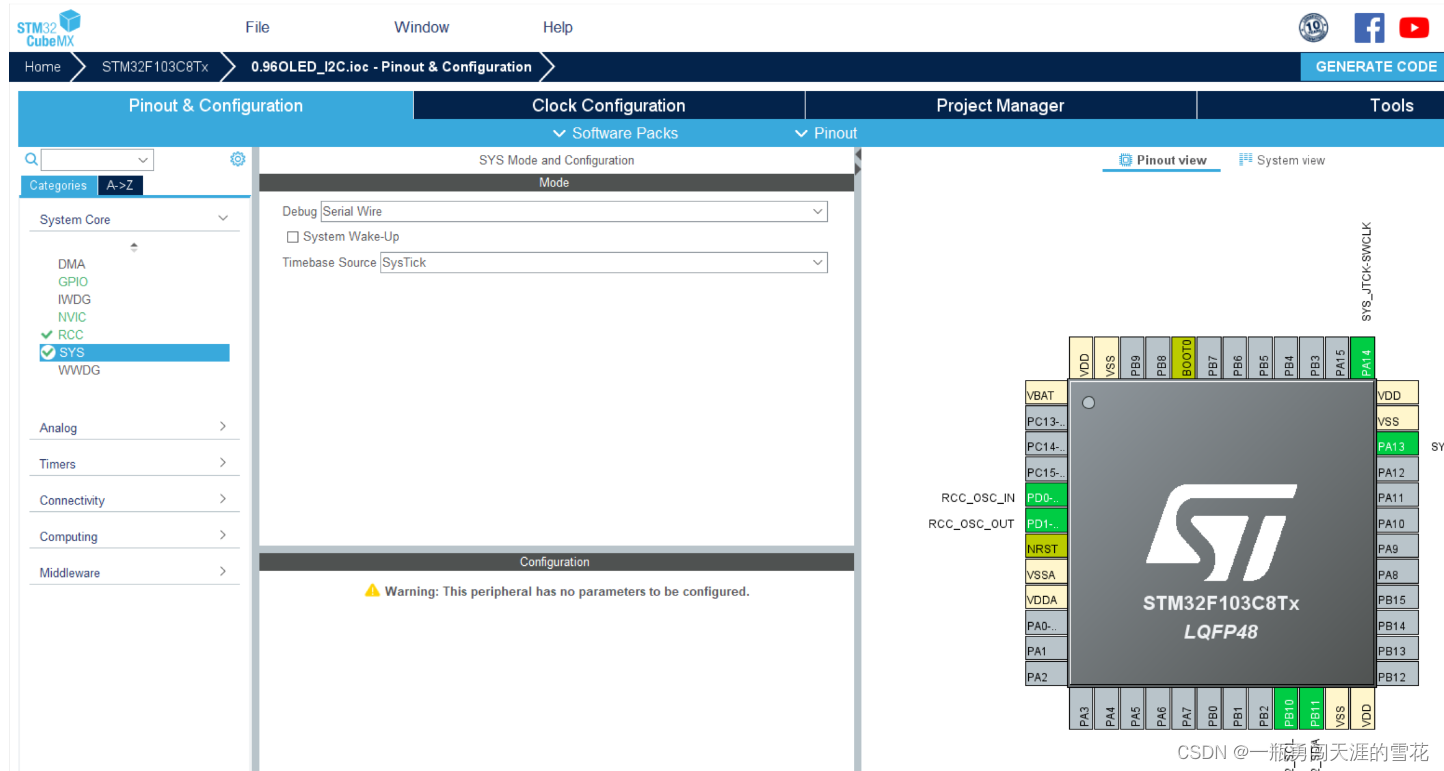Screen dimensions: 1444x771
Task: Select GPIO in System Core list
Action: click(73, 282)
